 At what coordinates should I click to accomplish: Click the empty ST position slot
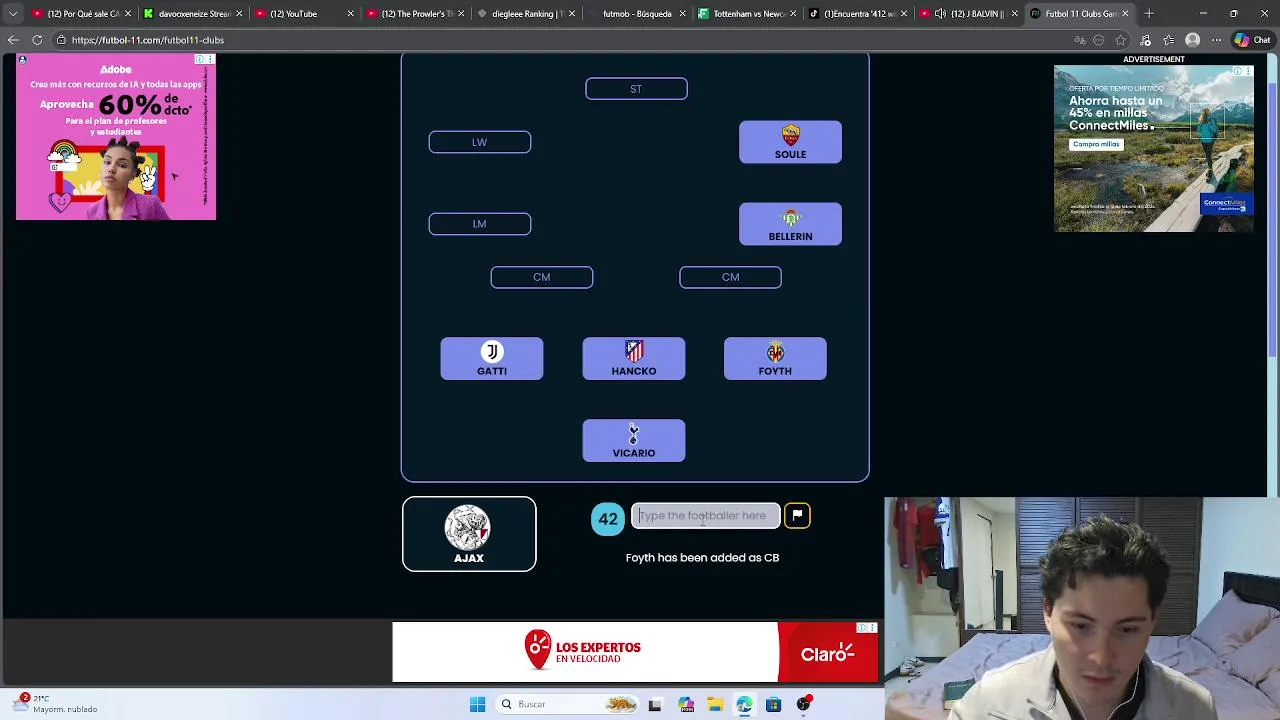click(x=636, y=89)
